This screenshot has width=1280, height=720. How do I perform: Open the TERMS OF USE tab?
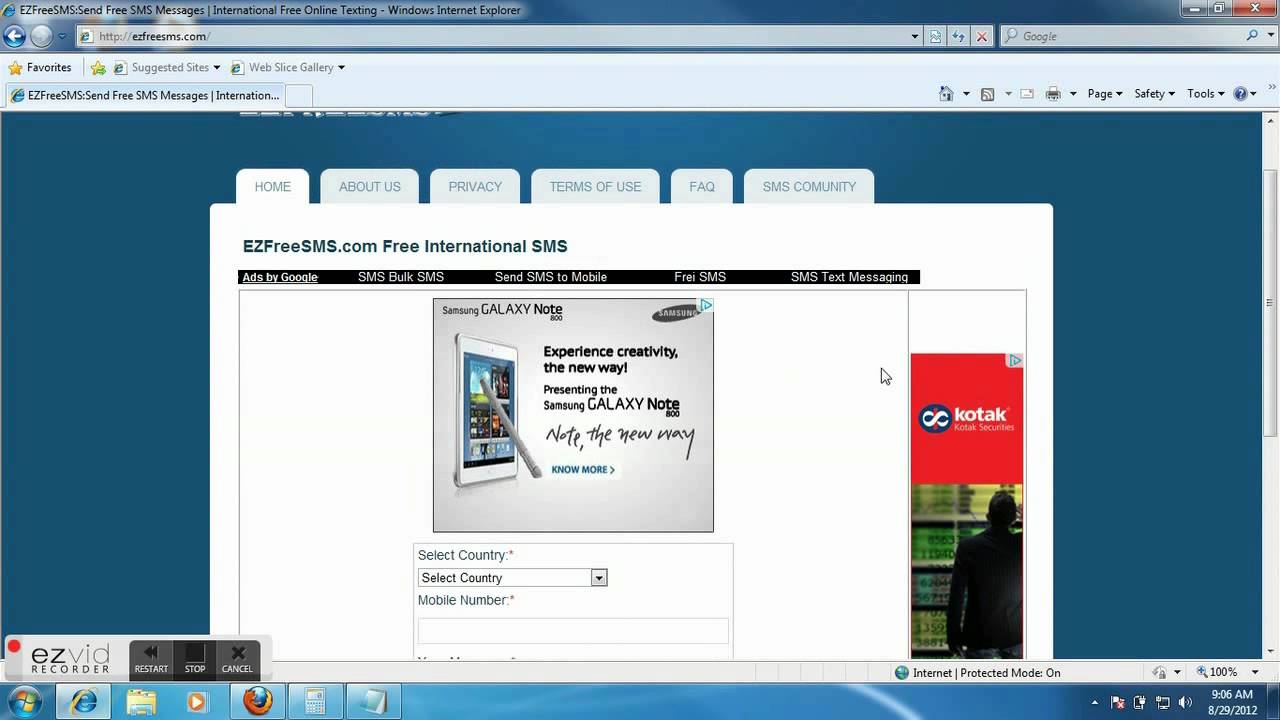tap(595, 187)
